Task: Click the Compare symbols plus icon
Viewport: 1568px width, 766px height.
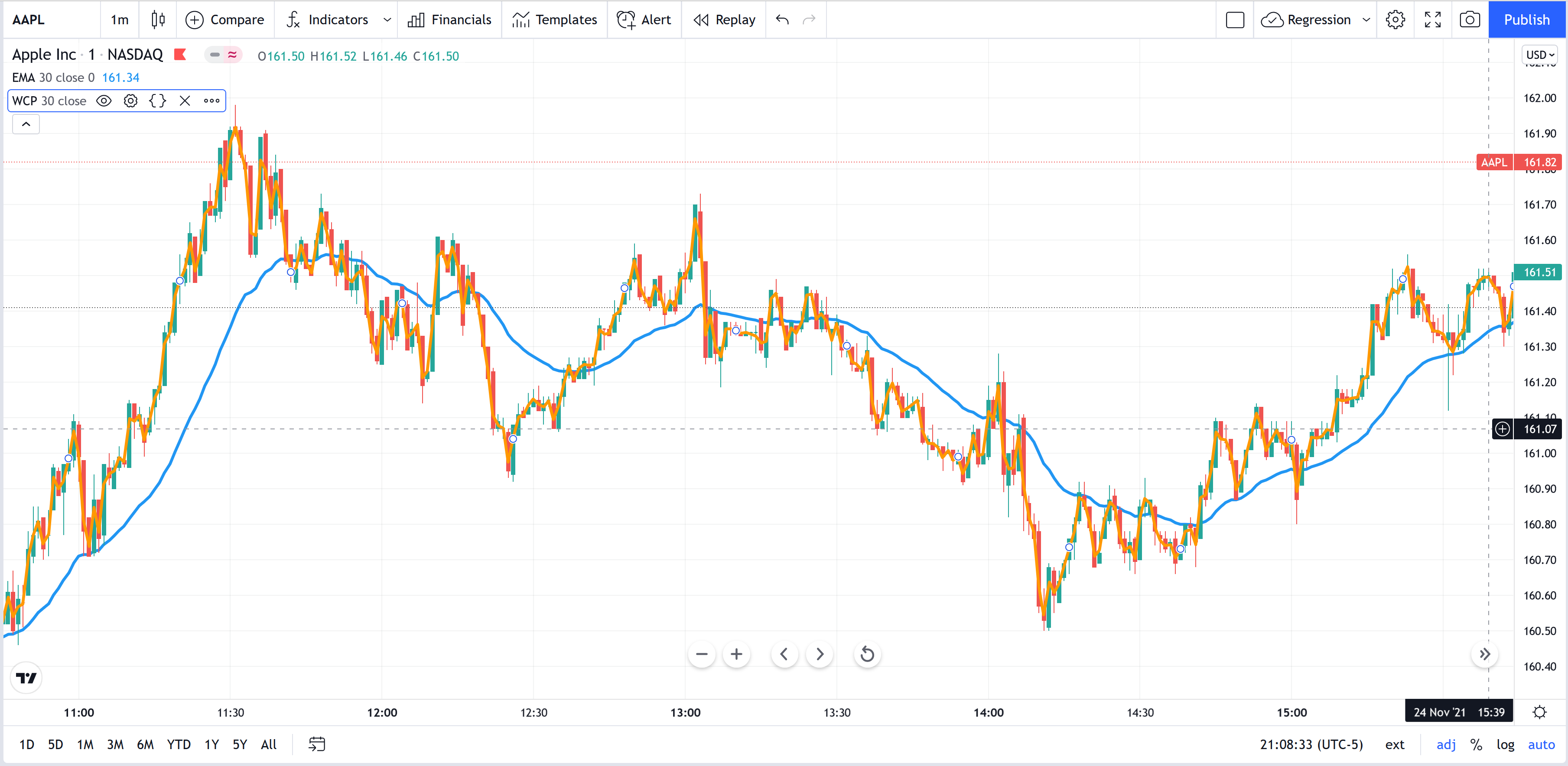Action: [194, 19]
